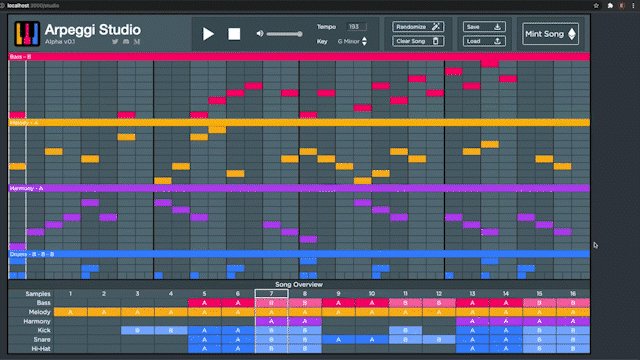Toggle Harmony pattern A in sample 8
Screen dimensions: 640x360
pos(304,321)
